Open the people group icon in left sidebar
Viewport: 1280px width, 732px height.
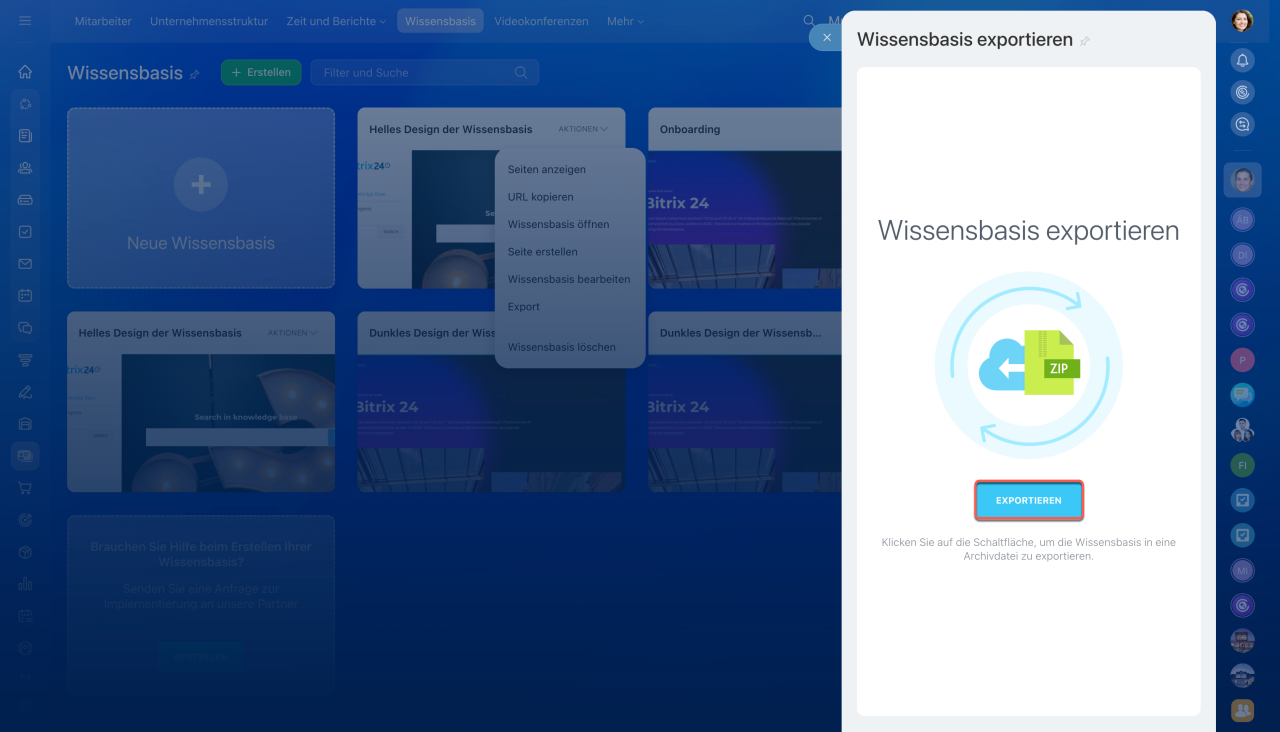pyautogui.click(x=25, y=168)
